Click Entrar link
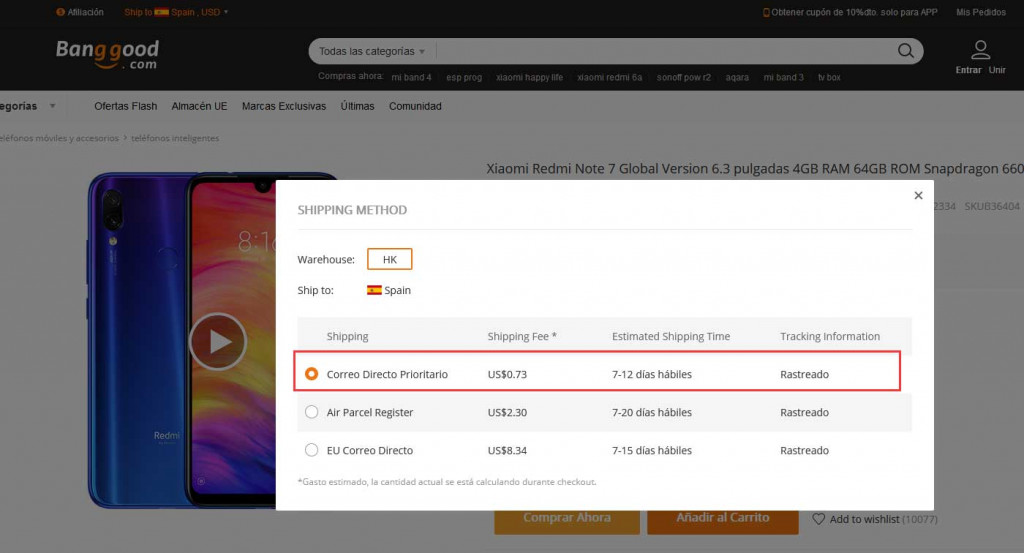The image size is (1024, 553). (x=968, y=70)
